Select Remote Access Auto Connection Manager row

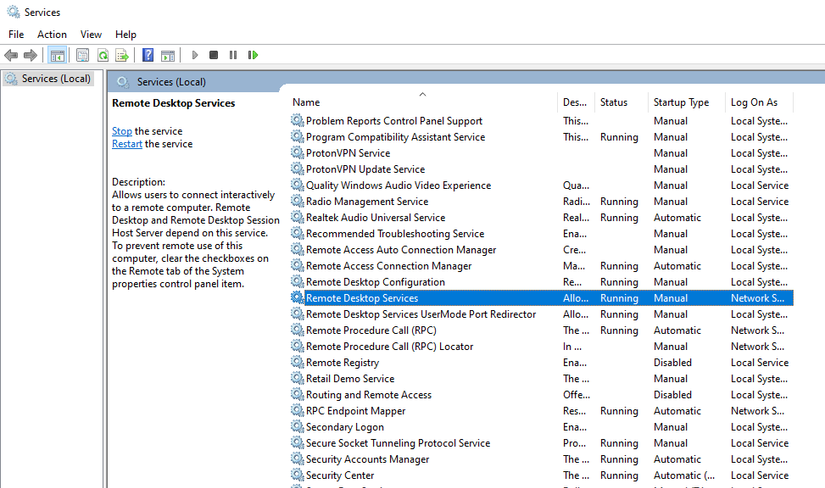point(541,250)
